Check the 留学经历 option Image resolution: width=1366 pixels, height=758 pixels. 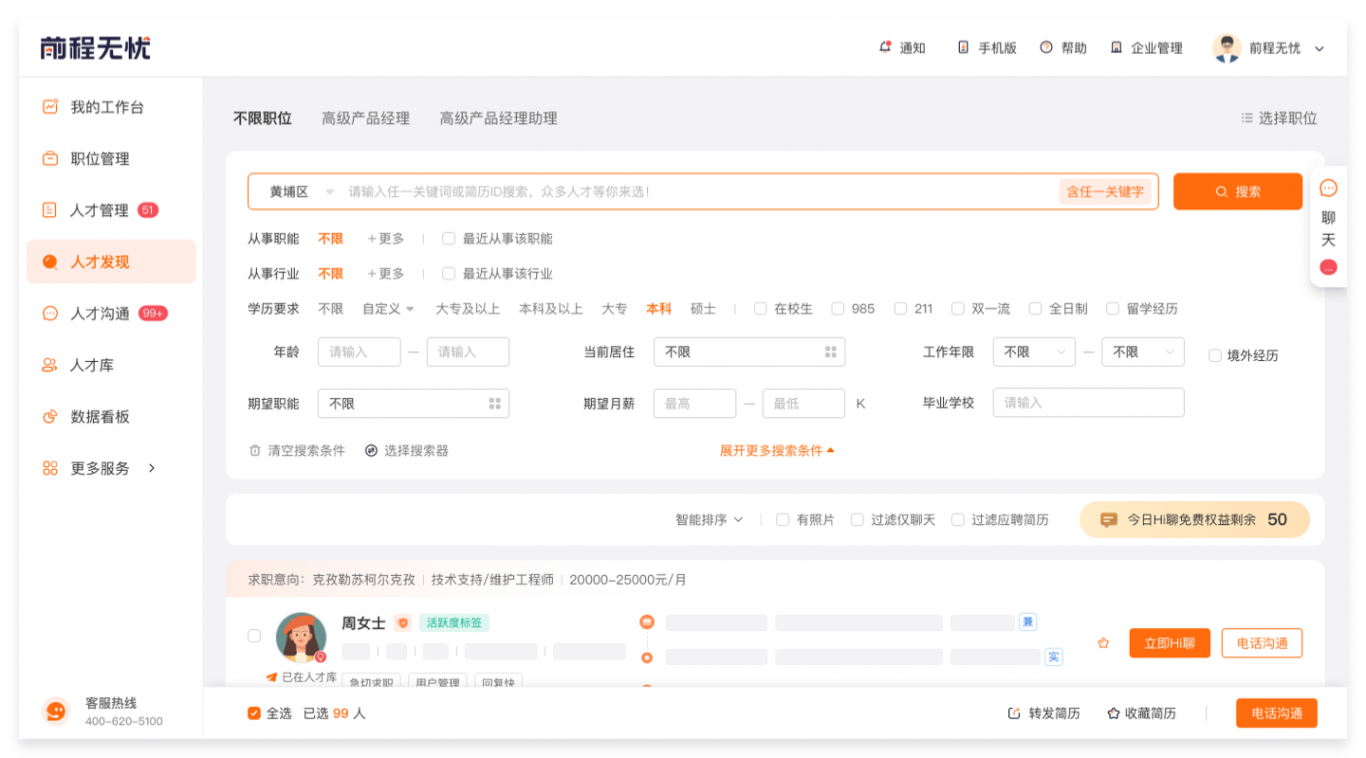[x=1112, y=309]
